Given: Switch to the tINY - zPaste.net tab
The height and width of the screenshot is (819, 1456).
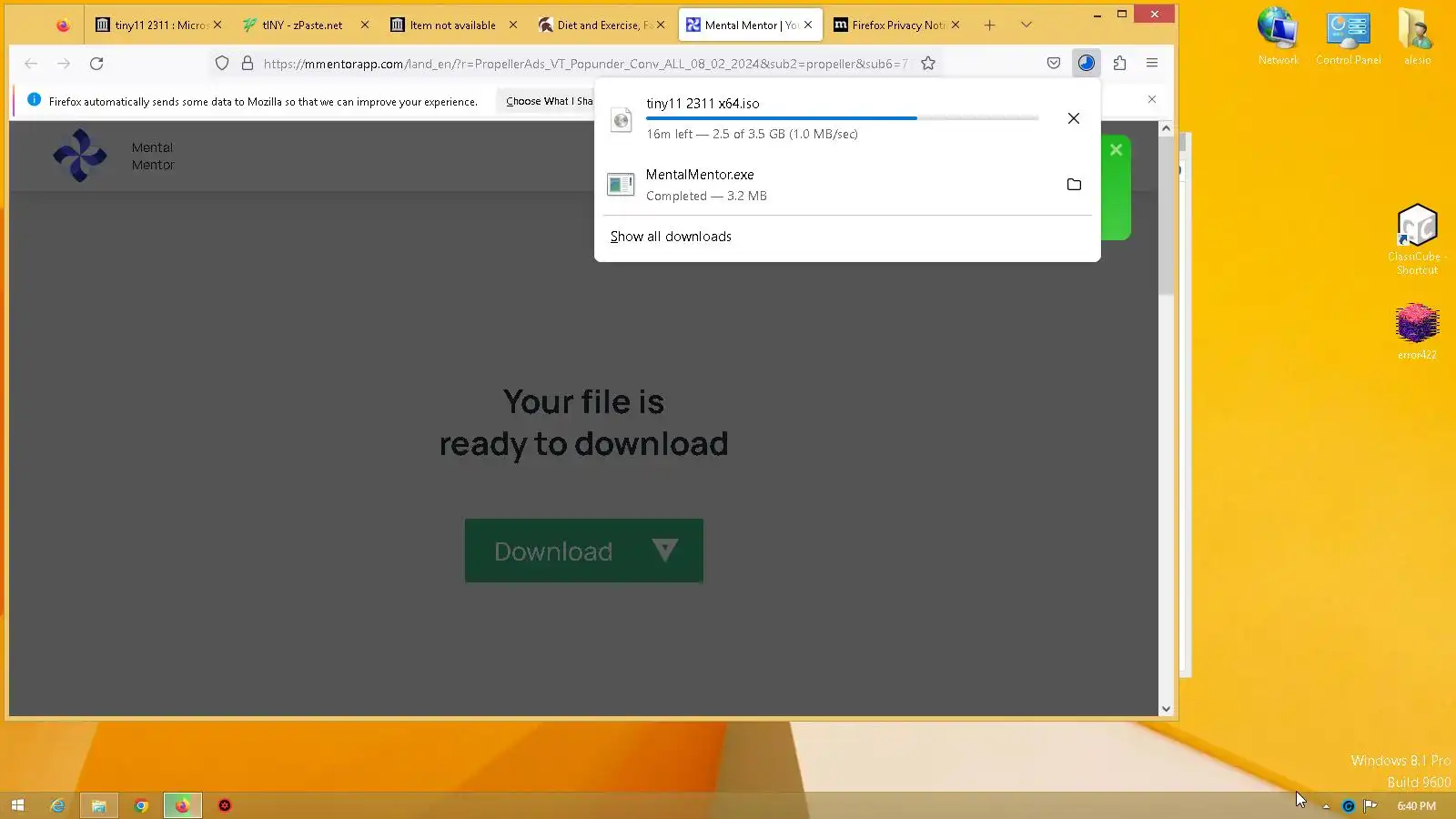Looking at the screenshot, I should pos(305,25).
